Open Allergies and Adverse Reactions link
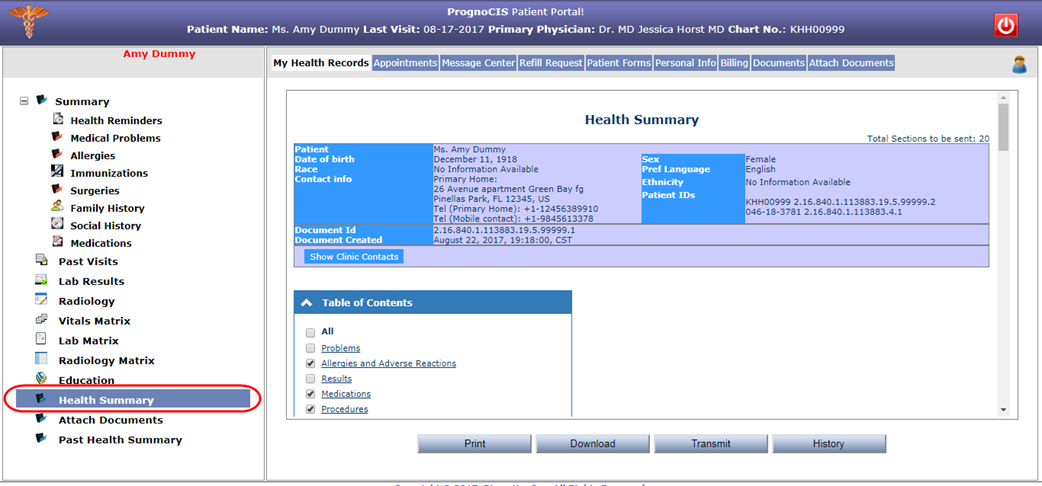This screenshot has height=486, width=1042. pyautogui.click(x=389, y=364)
